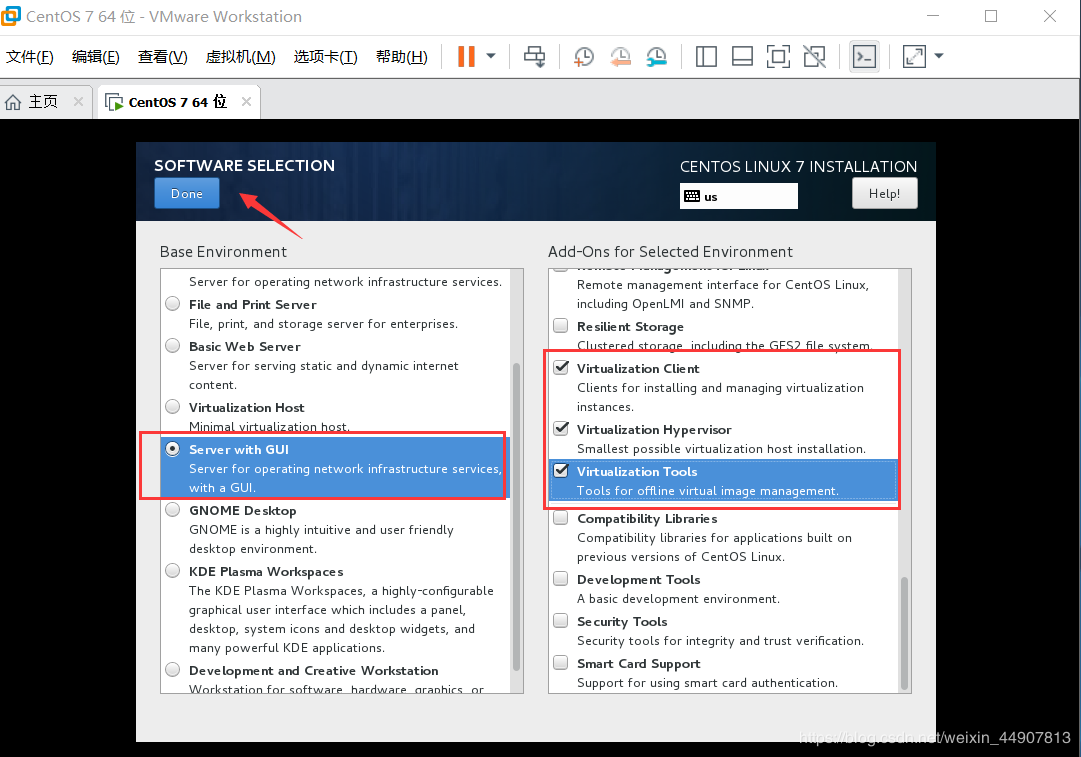Select Virtualization Host radio button

pyautogui.click(x=172, y=407)
